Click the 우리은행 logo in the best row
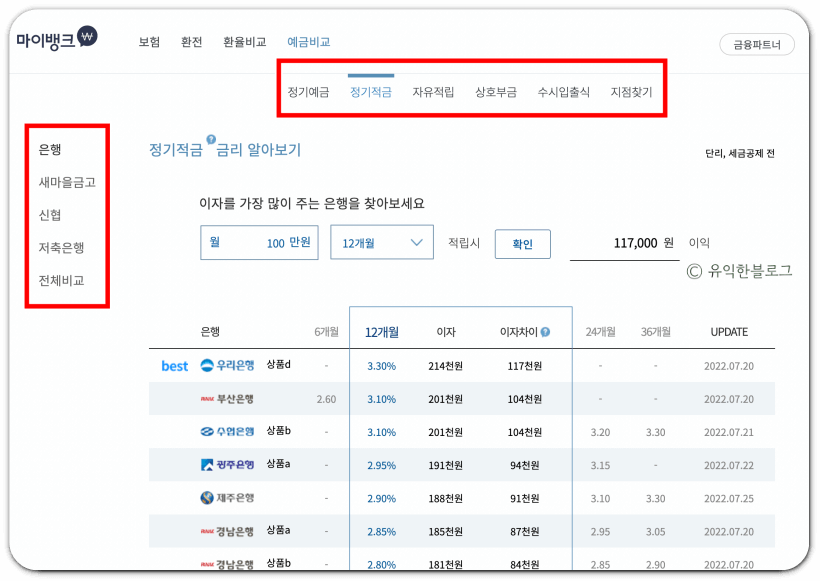 (227, 366)
